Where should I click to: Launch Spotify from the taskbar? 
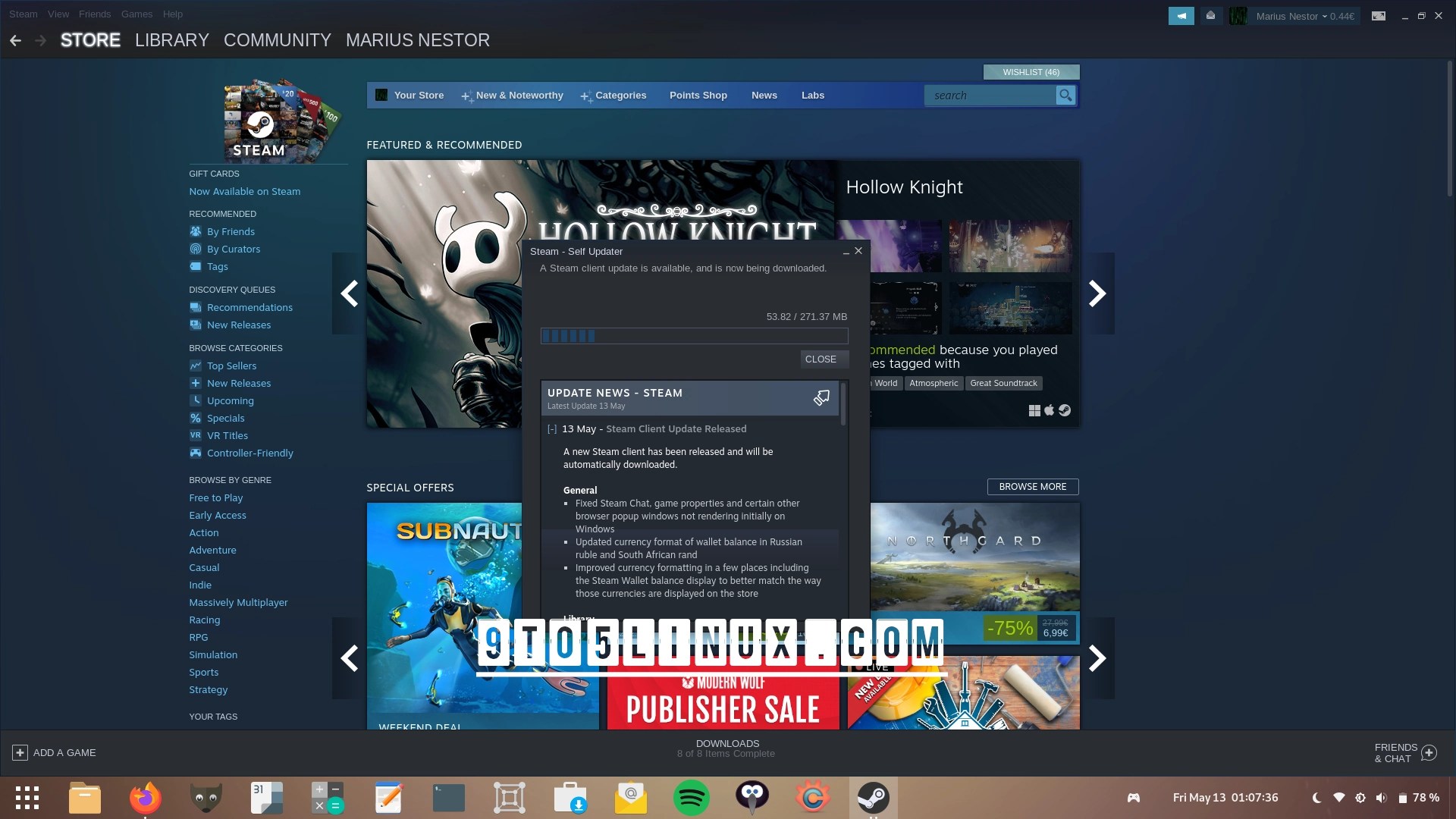tap(691, 797)
